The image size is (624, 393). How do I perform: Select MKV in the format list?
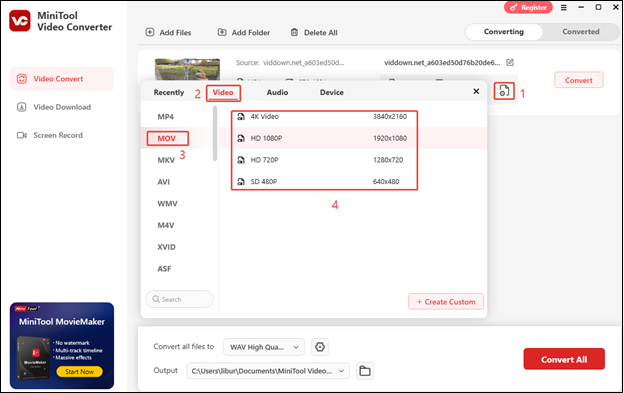pos(166,160)
